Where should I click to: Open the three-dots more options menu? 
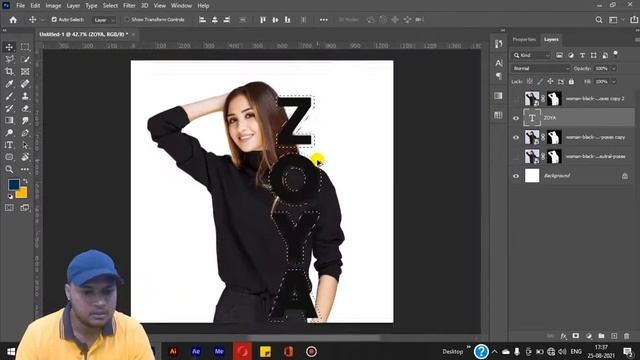point(324,20)
